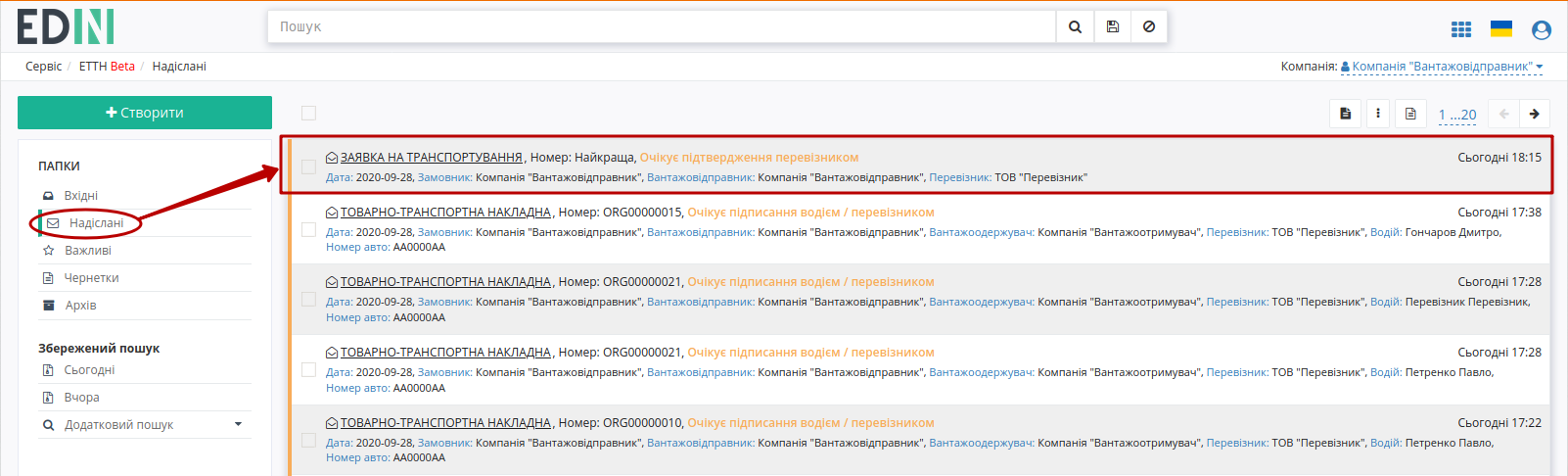Open the apps grid menu
This screenshot has height=476, width=1568.
pyautogui.click(x=1461, y=29)
